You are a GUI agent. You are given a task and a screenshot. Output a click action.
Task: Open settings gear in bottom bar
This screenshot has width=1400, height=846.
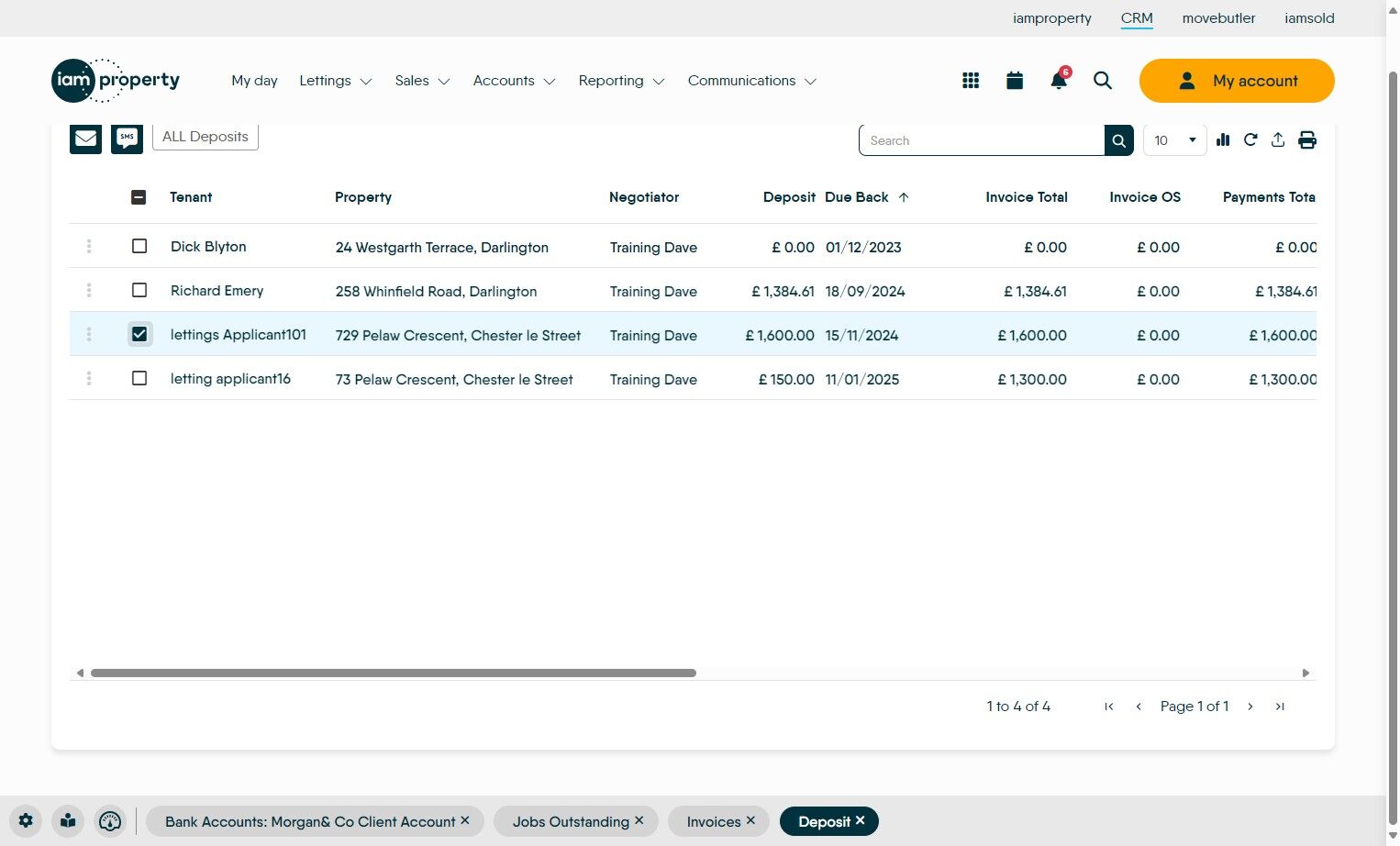click(26, 821)
